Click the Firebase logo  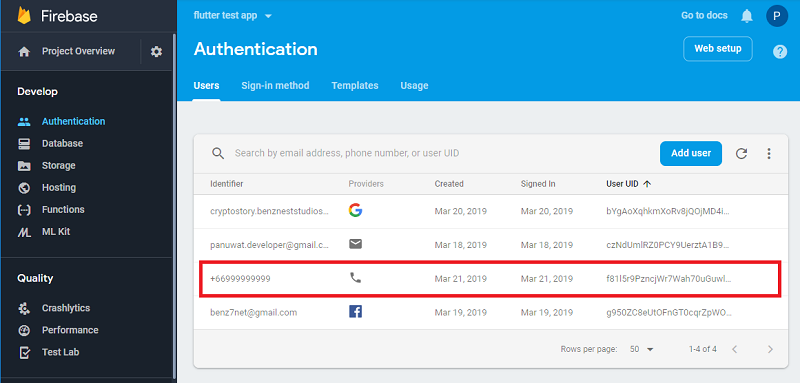(24, 16)
